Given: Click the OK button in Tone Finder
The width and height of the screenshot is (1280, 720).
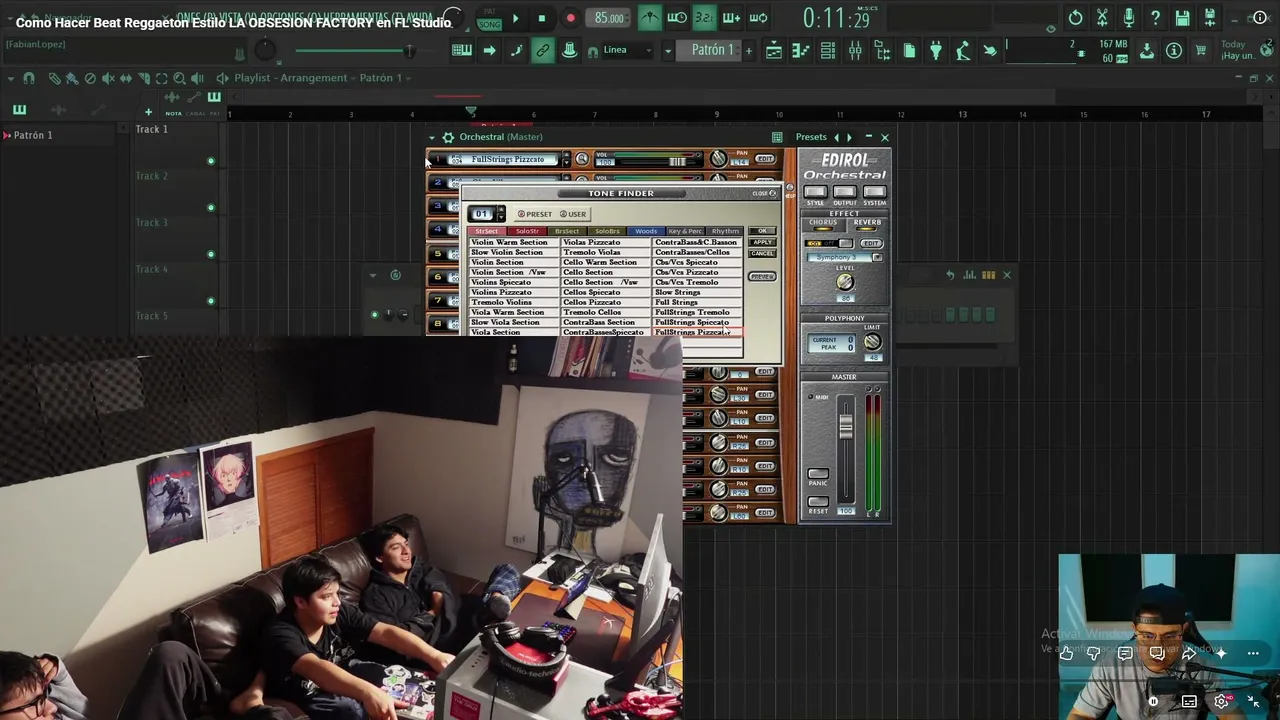Looking at the screenshot, I should click(x=762, y=231).
